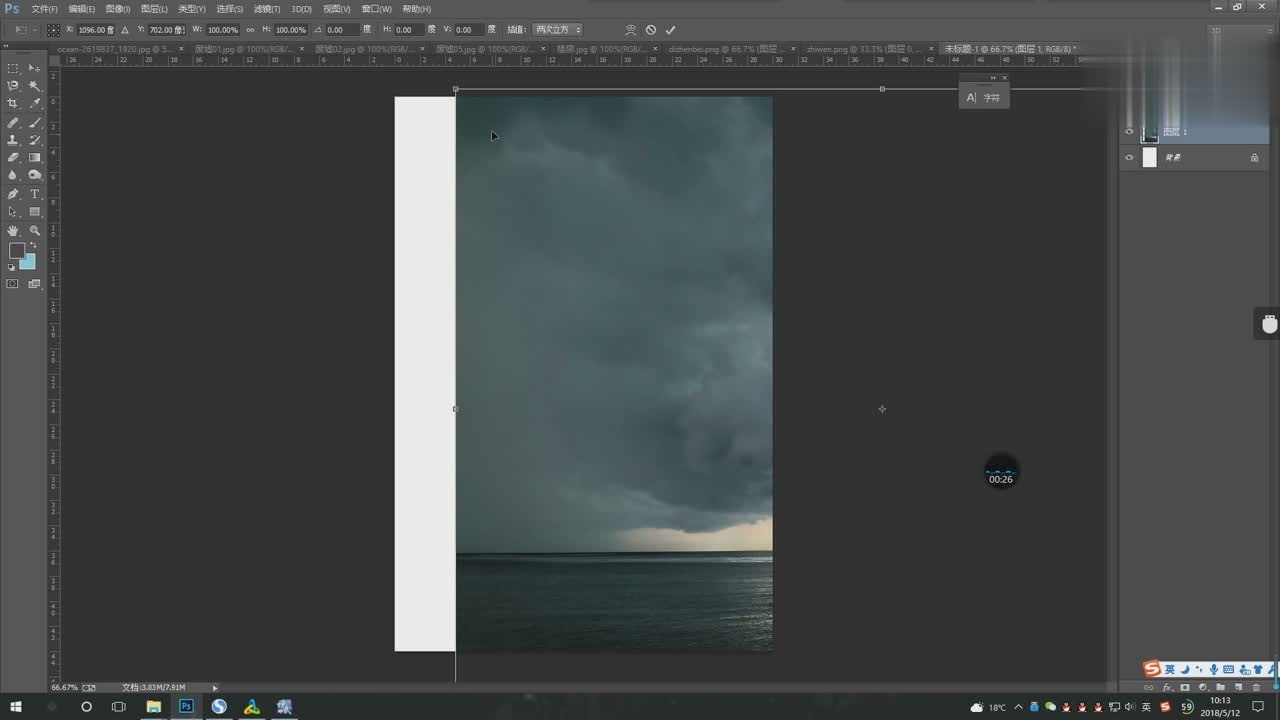Open the 滤镜(T) menu
Screen dimensions: 1280x720
(267, 9)
